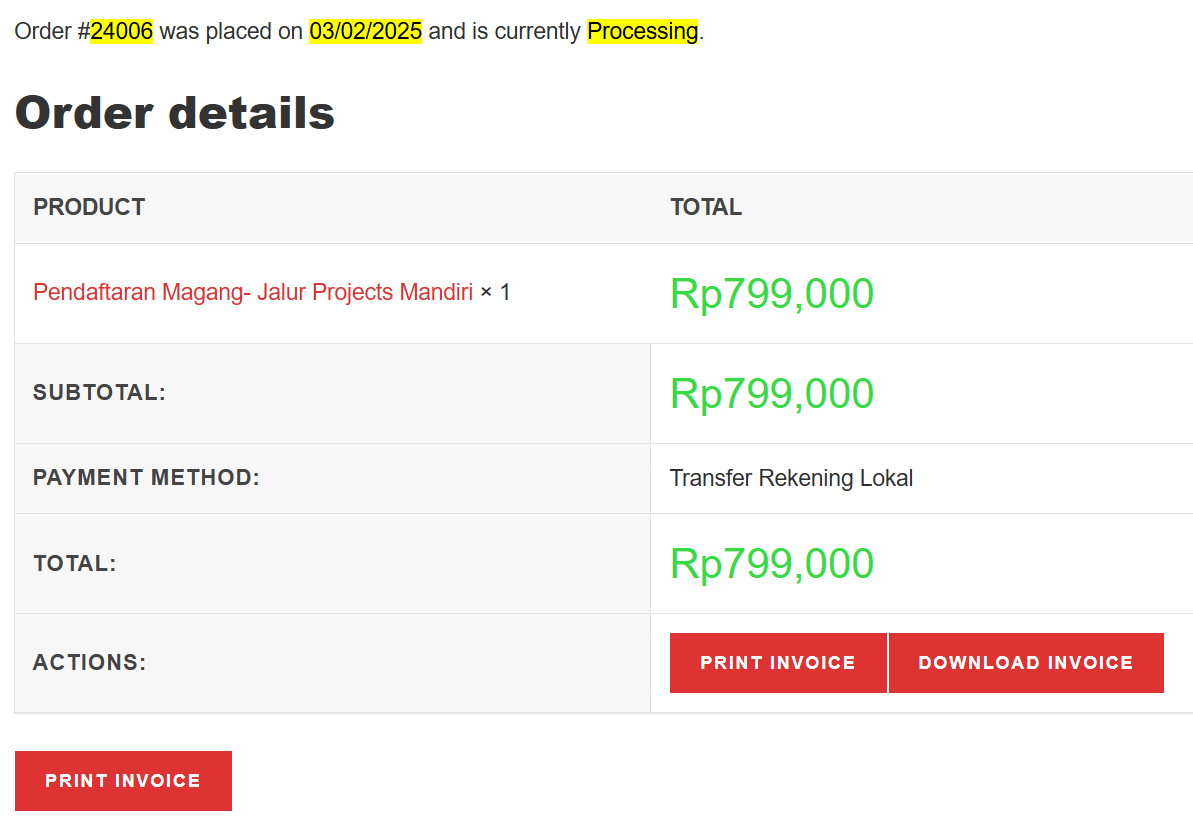This screenshot has height=827, width=1193.
Task: Click the highlighted order number 24006
Action: (x=121, y=31)
